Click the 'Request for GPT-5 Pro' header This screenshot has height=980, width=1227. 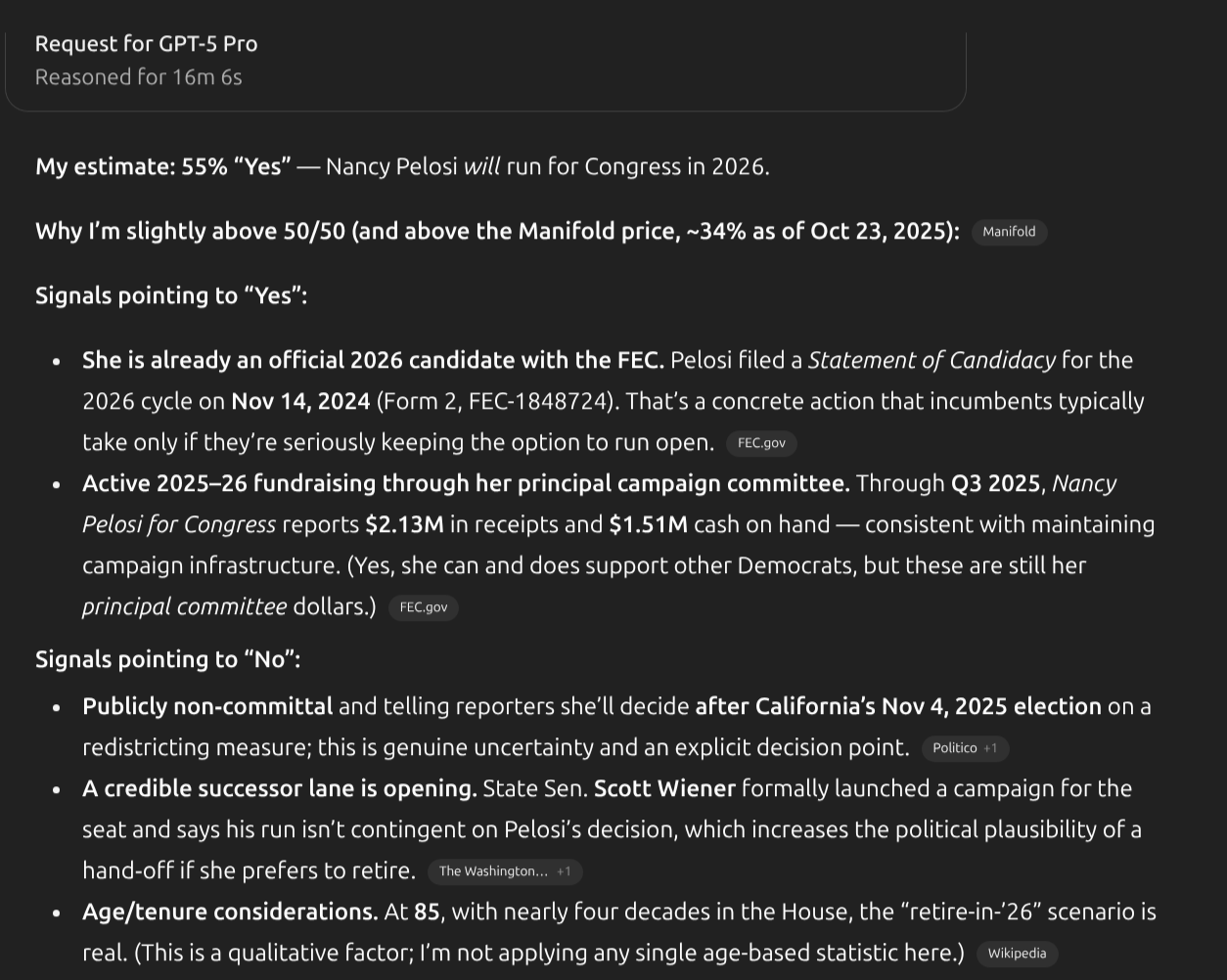tap(146, 44)
